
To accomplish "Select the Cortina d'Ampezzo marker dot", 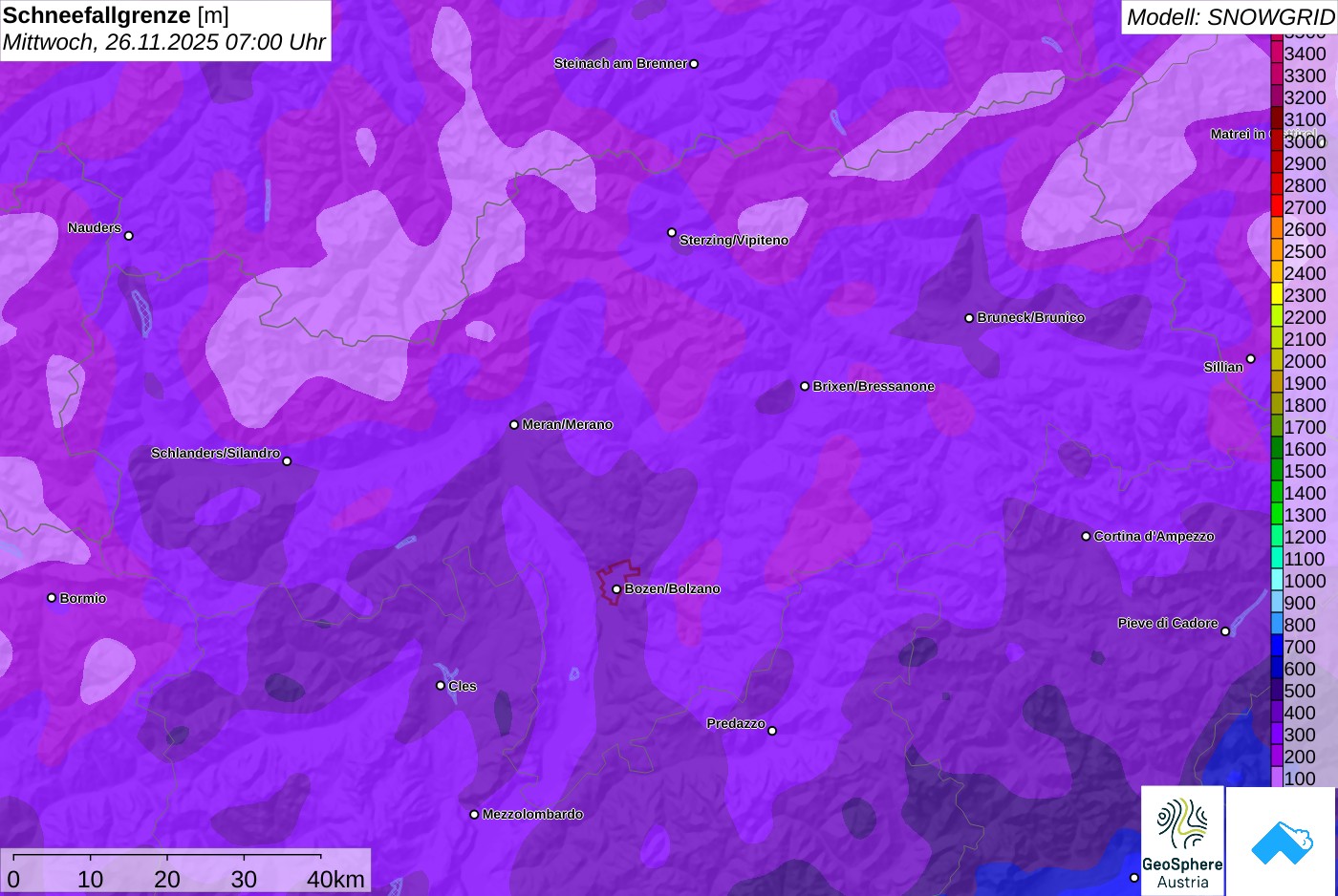I will pyautogui.click(x=1086, y=537).
